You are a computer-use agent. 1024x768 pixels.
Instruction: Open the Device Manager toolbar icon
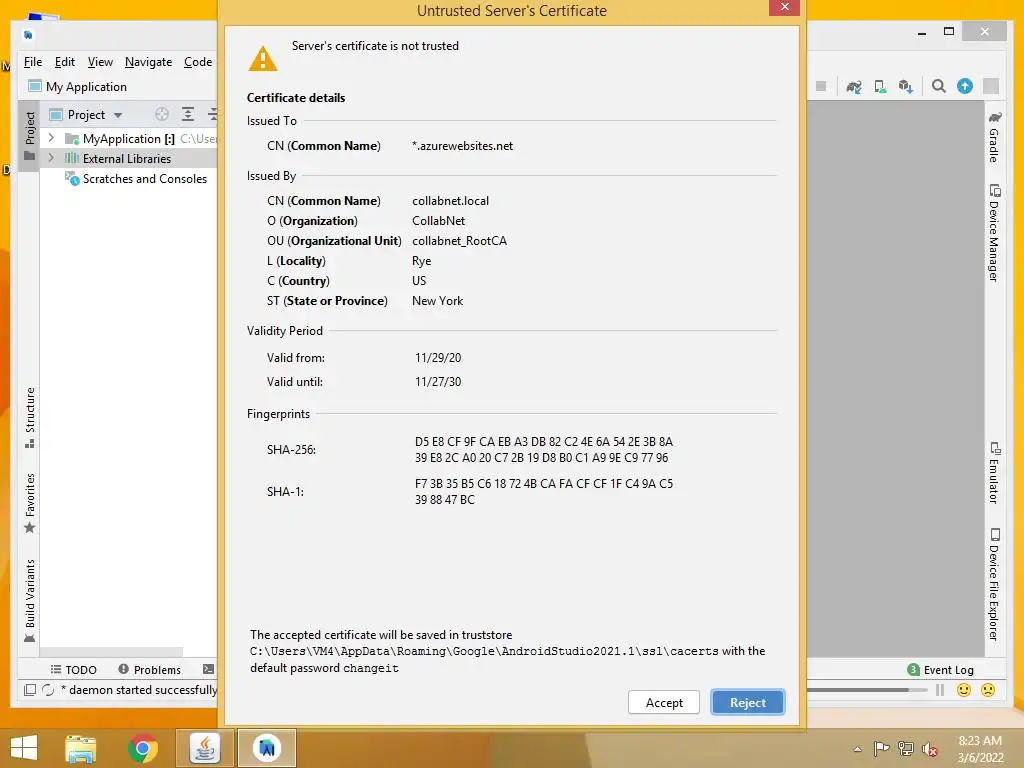pos(880,86)
